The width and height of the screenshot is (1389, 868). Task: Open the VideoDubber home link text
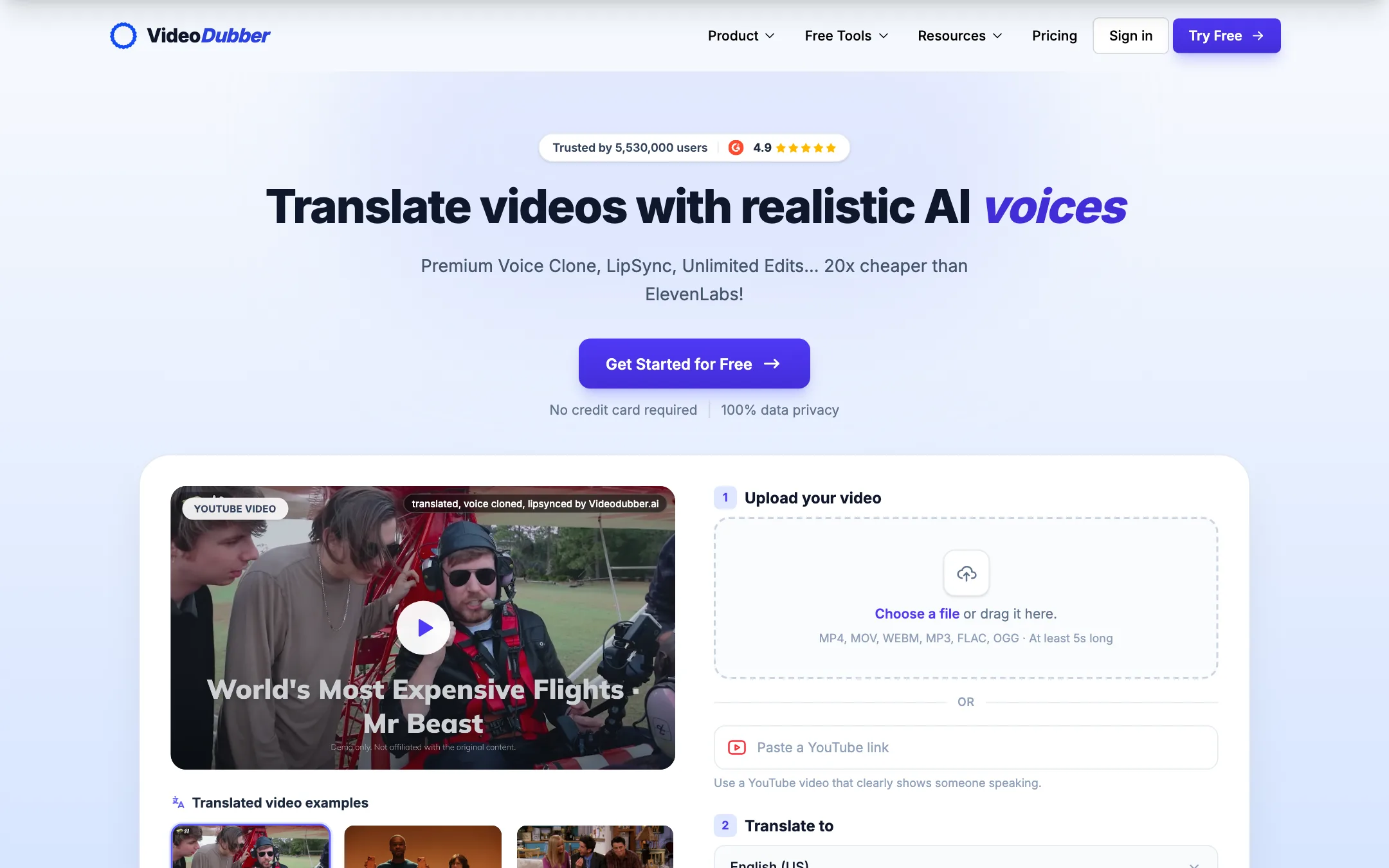[x=208, y=35]
